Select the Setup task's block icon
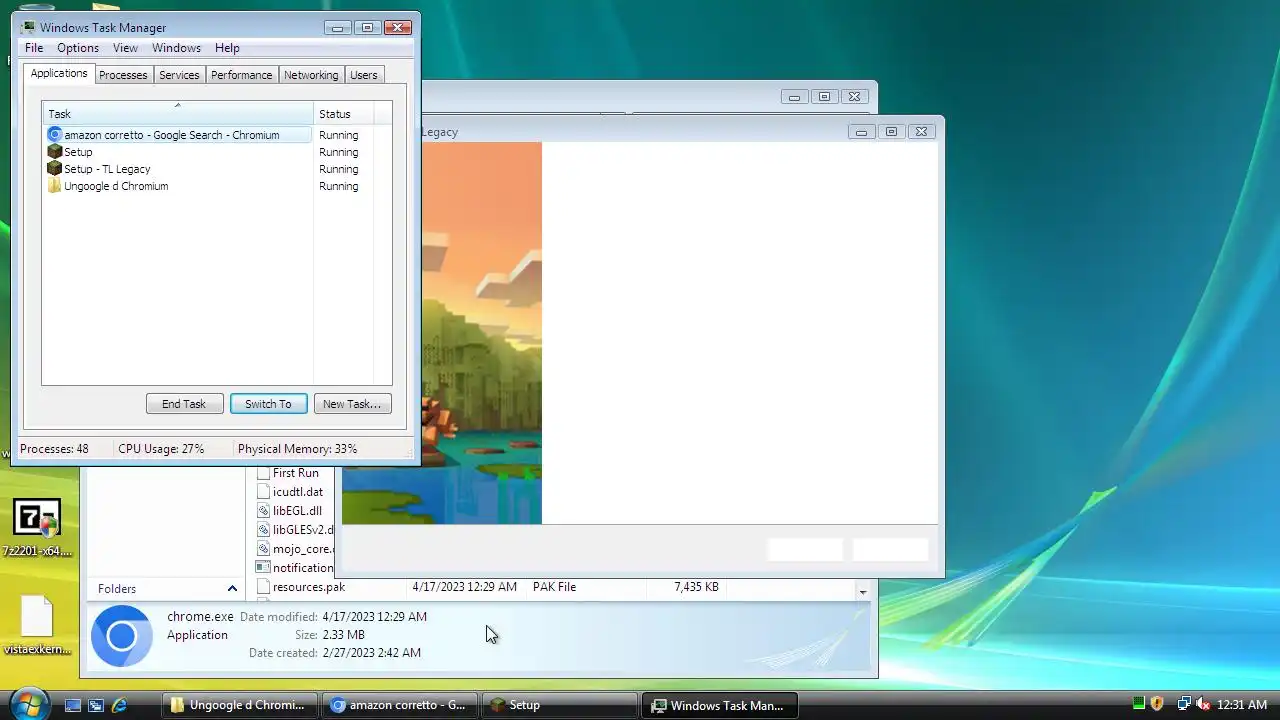 point(55,152)
